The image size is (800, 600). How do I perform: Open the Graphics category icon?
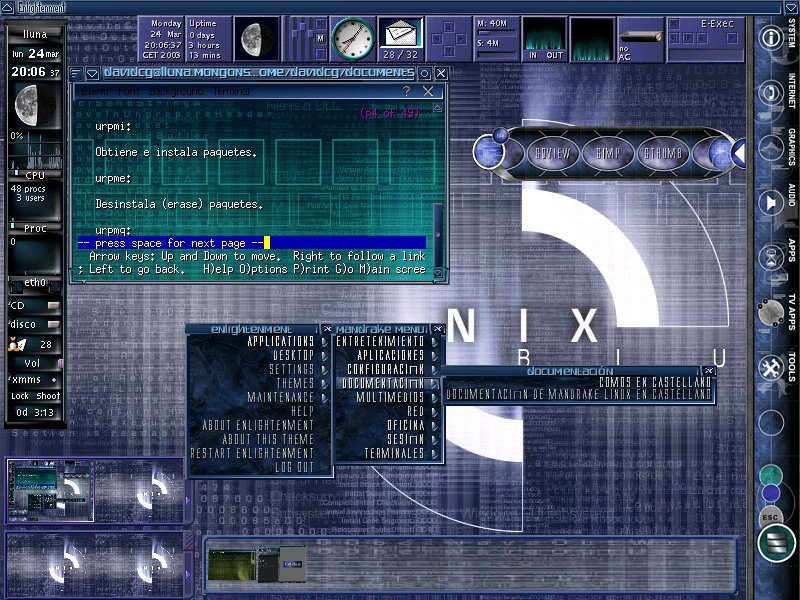pos(771,148)
